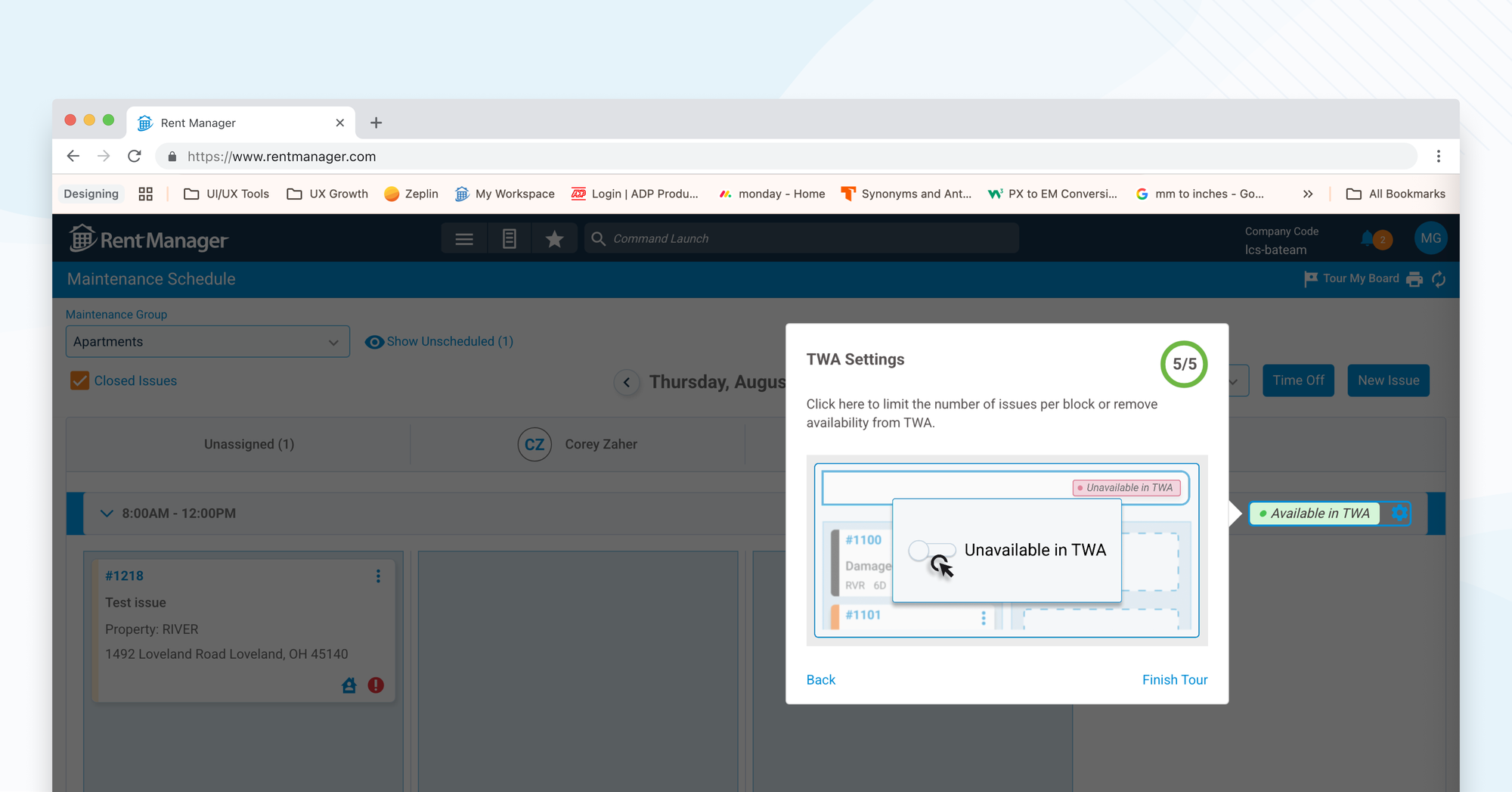Click the browser back arrow

coord(73,156)
